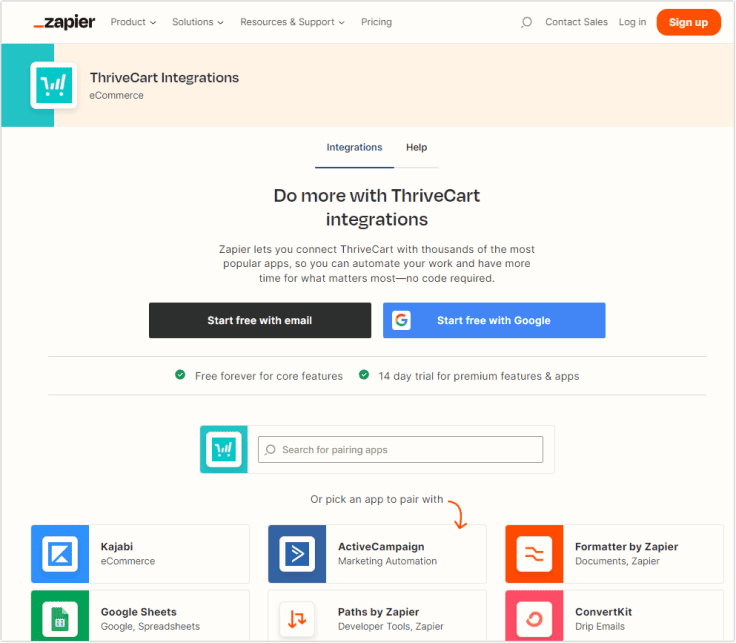Select the Integrations tab
Screen dimensions: 736x643
[x=354, y=148]
